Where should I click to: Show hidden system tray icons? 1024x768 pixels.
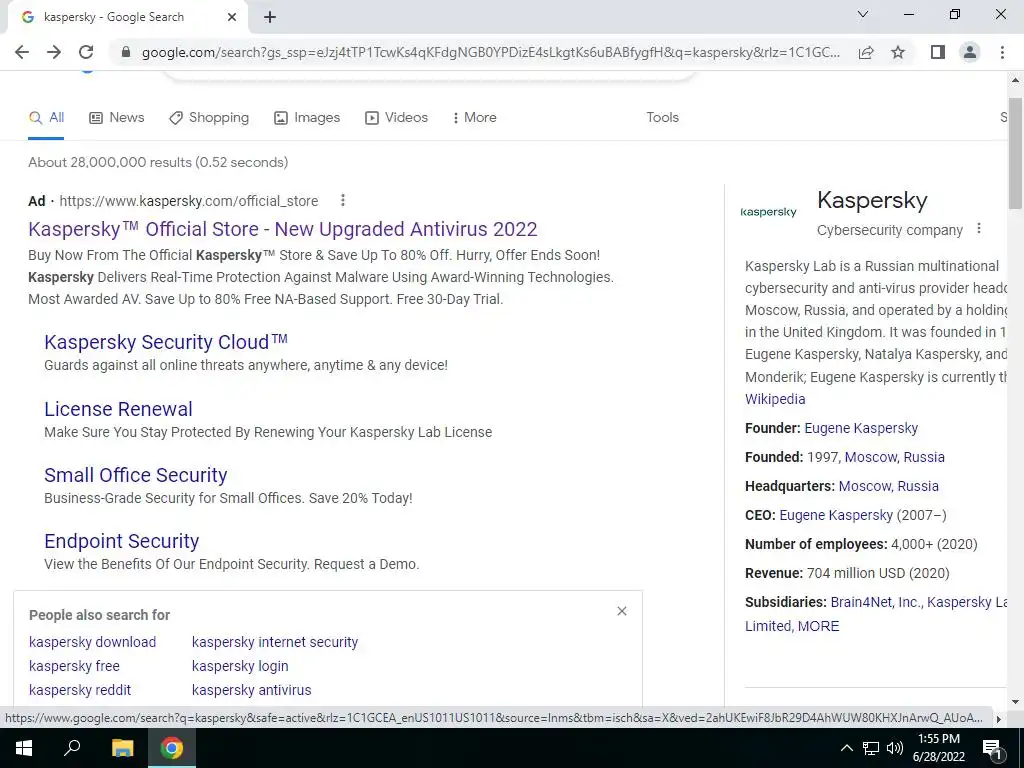click(846, 748)
